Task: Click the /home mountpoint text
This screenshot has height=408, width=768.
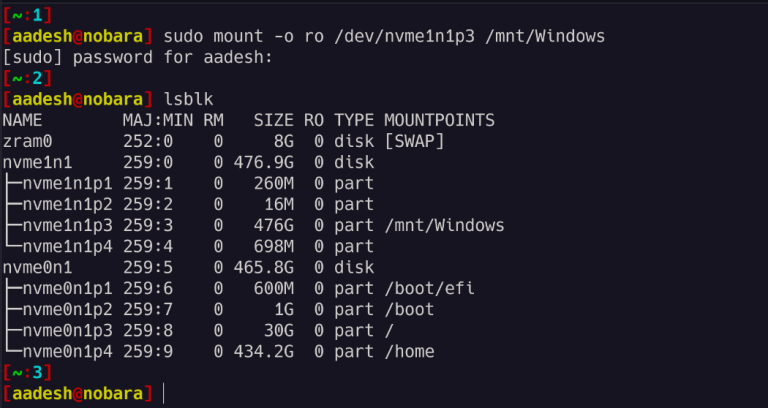Action: point(409,352)
